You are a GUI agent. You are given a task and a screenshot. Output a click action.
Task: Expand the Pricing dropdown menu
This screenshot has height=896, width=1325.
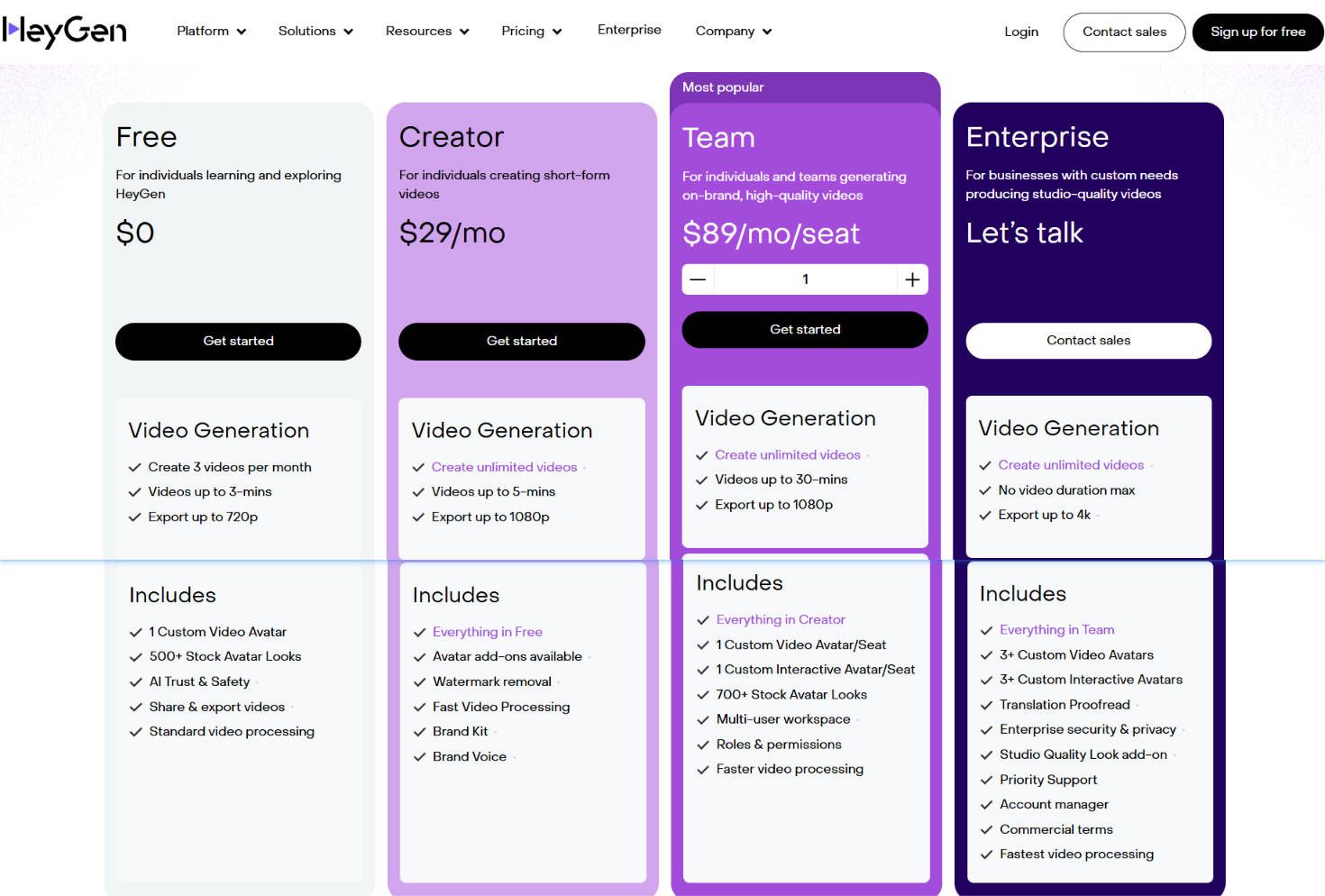[x=532, y=31]
